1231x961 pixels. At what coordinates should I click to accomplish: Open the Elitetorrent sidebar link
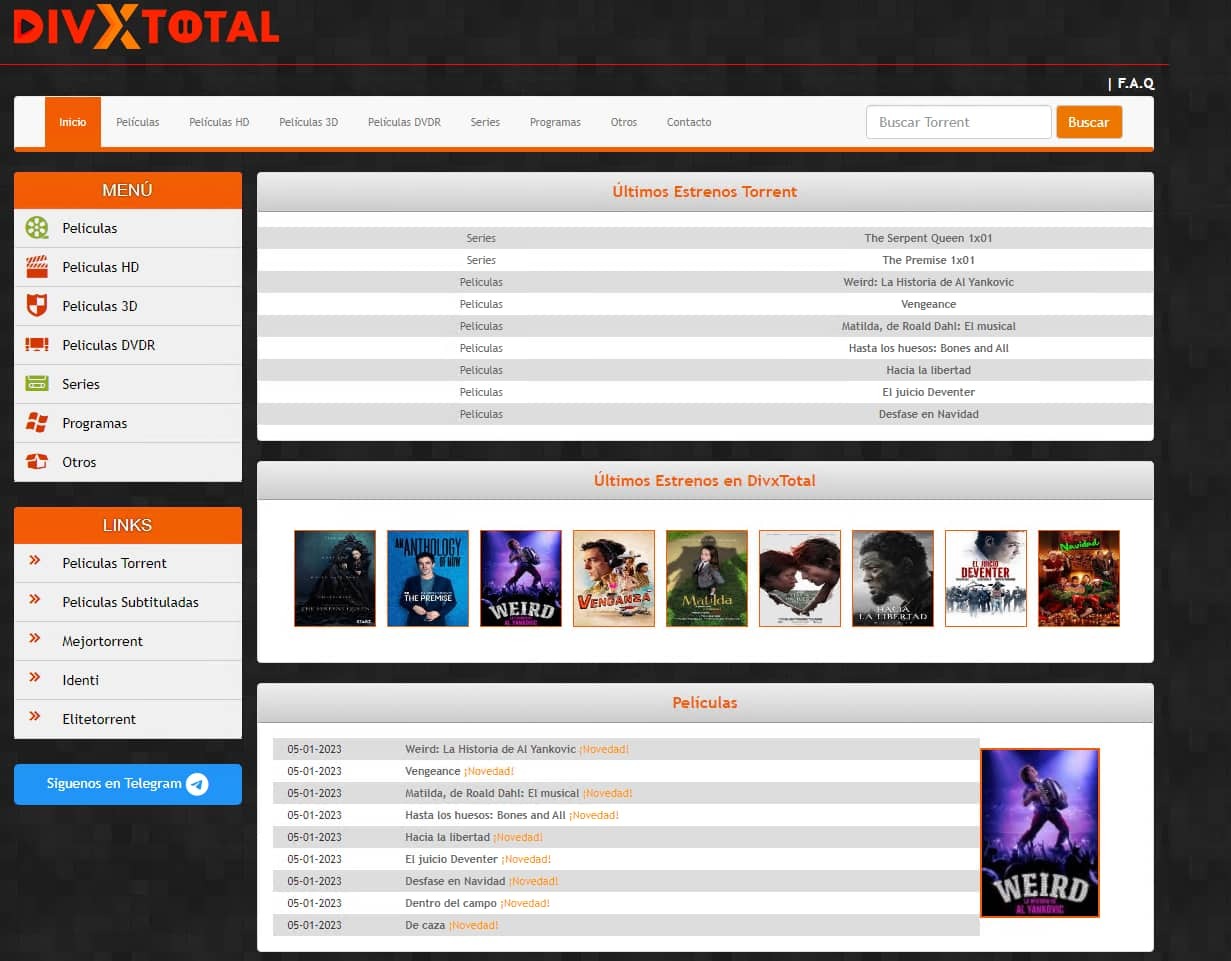pos(128,719)
